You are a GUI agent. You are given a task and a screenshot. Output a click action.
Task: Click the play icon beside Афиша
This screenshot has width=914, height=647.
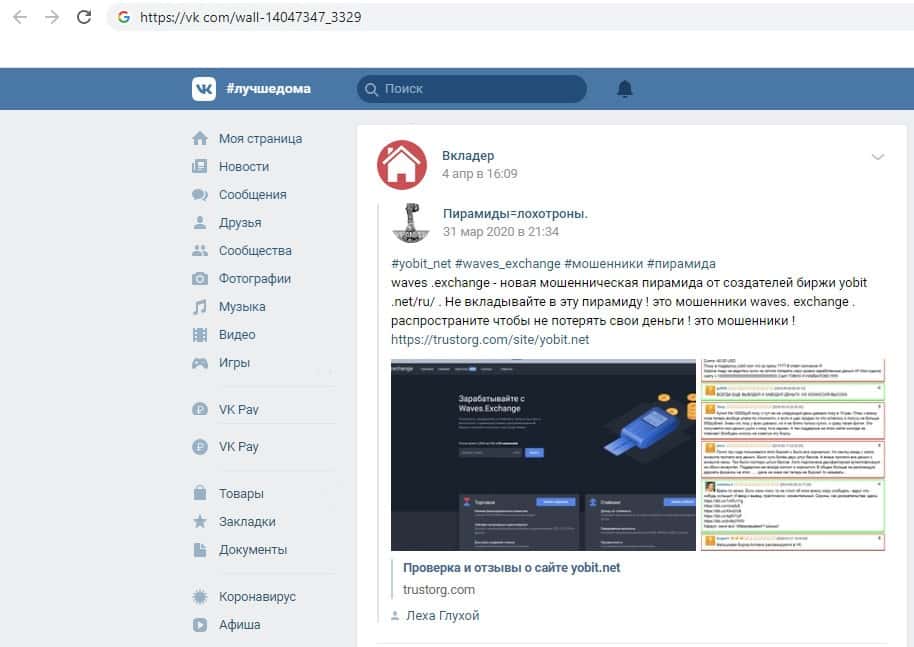tap(200, 625)
